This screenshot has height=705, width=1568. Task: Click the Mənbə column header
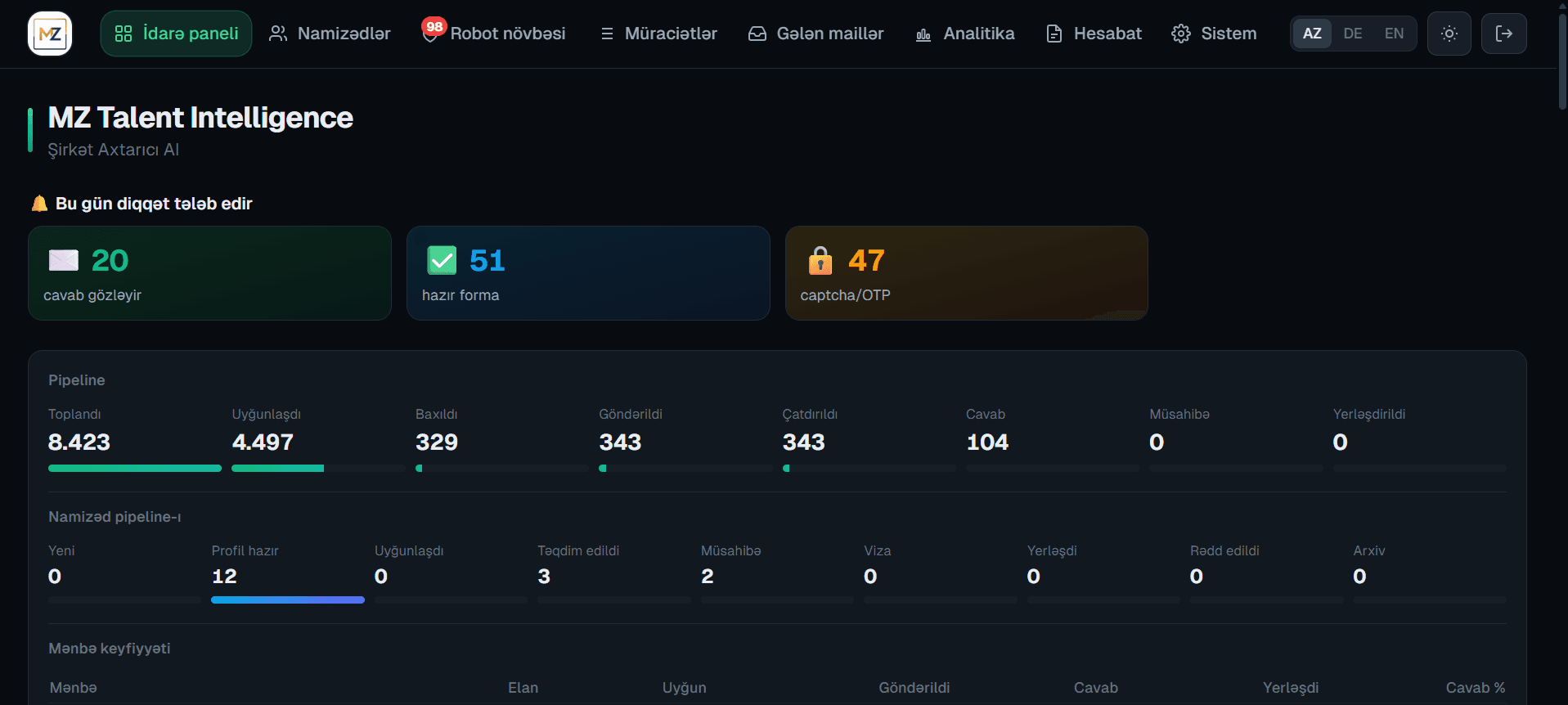(x=73, y=688)
